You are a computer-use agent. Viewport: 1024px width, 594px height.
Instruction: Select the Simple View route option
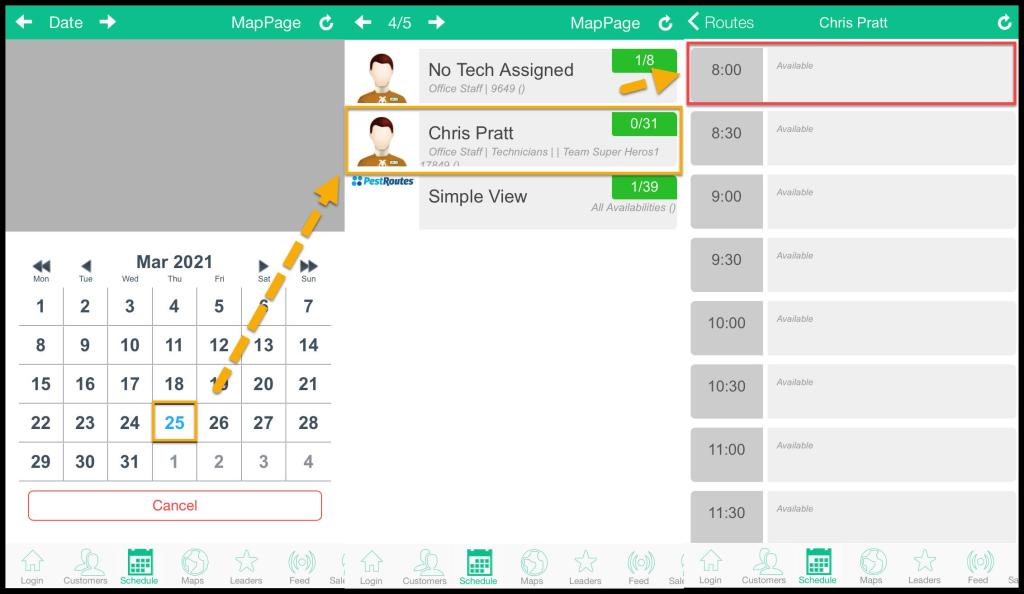pyautogui.click(x=514, y=198)
